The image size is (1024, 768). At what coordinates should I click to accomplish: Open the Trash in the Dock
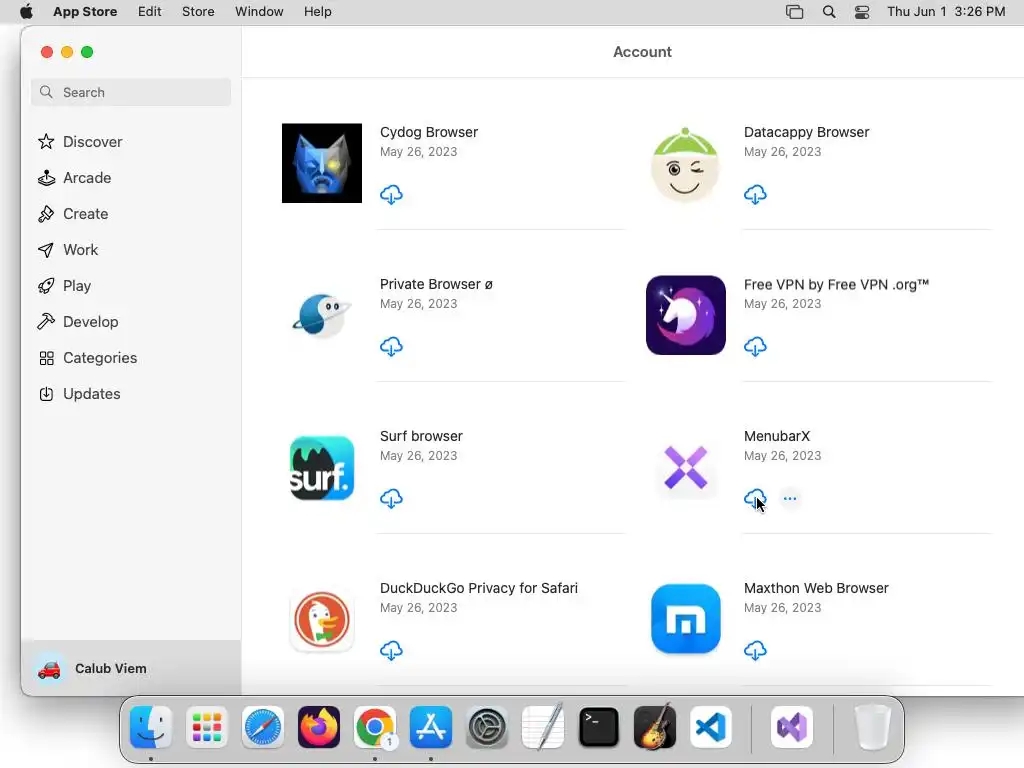click(x=873, y=727)
